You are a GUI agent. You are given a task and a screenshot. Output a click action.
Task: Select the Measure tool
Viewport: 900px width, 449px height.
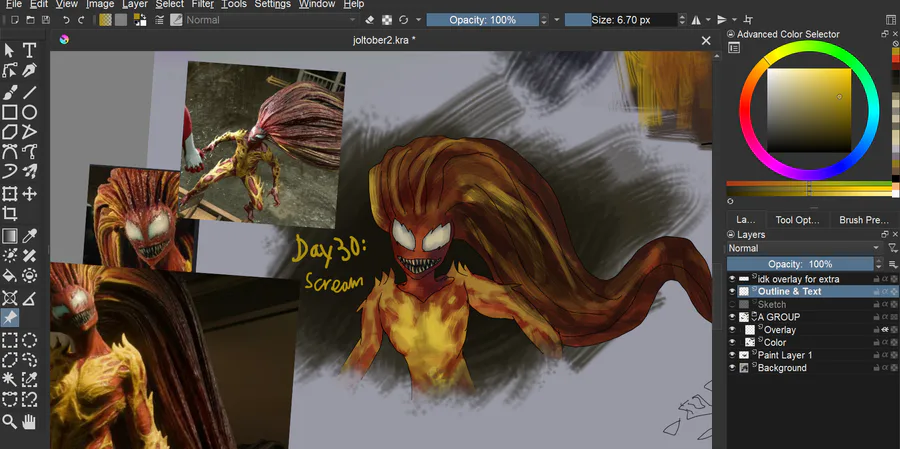[30, 298]
